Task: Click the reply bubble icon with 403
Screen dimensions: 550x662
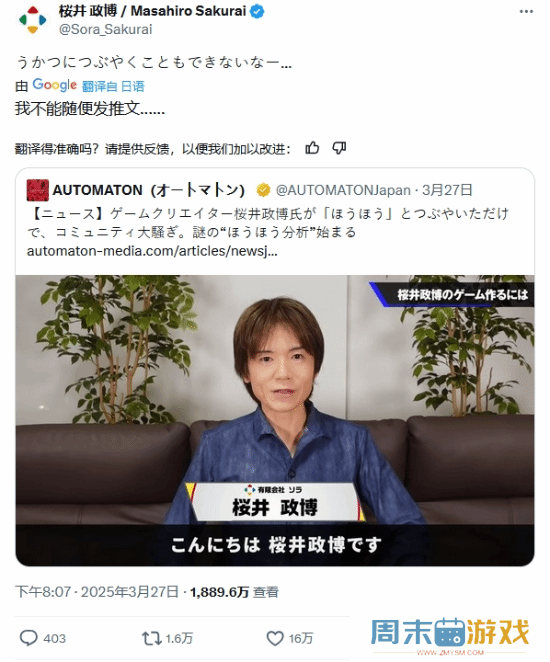Action: 29,638
